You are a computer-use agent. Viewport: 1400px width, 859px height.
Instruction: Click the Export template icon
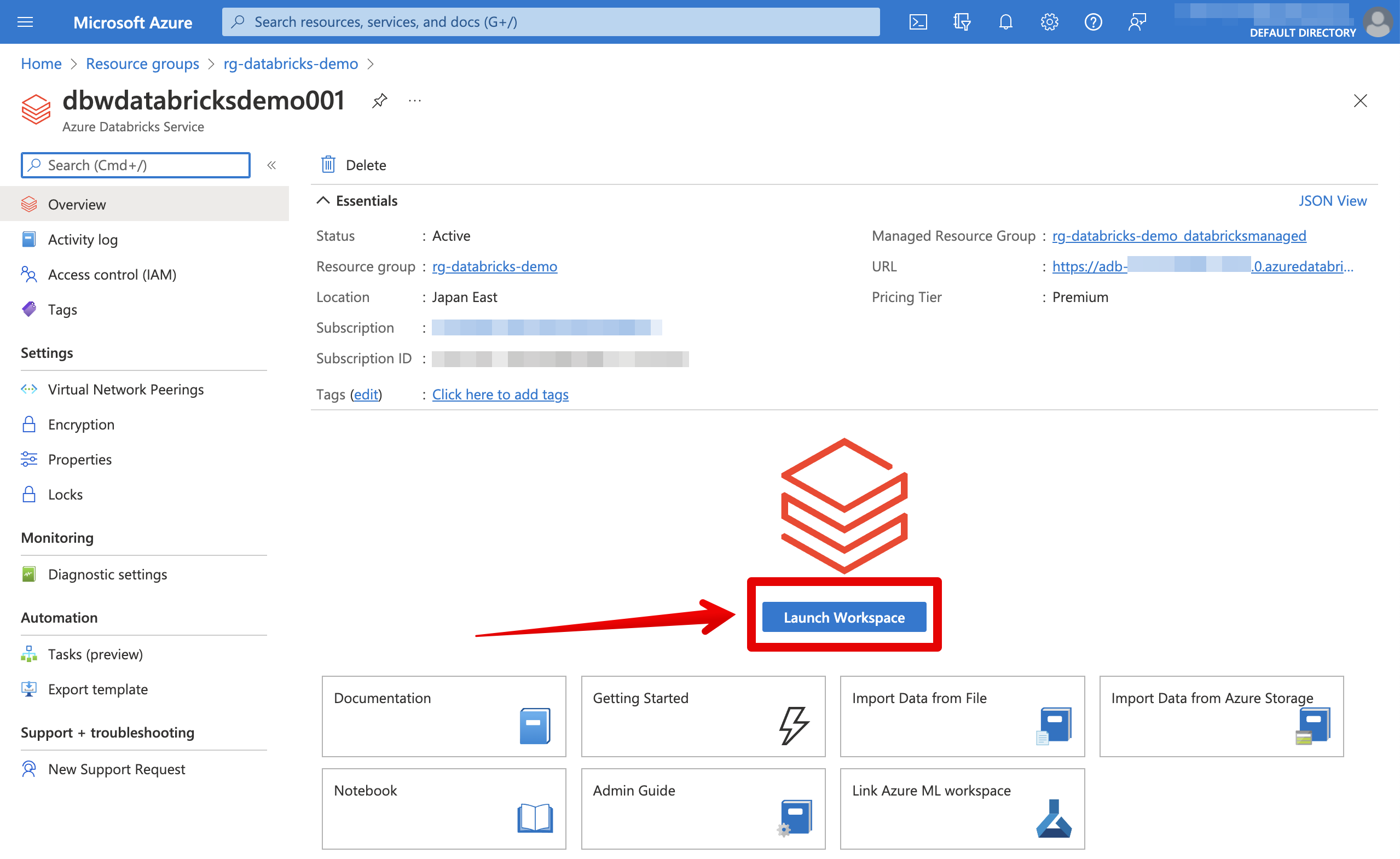[29, 689]
